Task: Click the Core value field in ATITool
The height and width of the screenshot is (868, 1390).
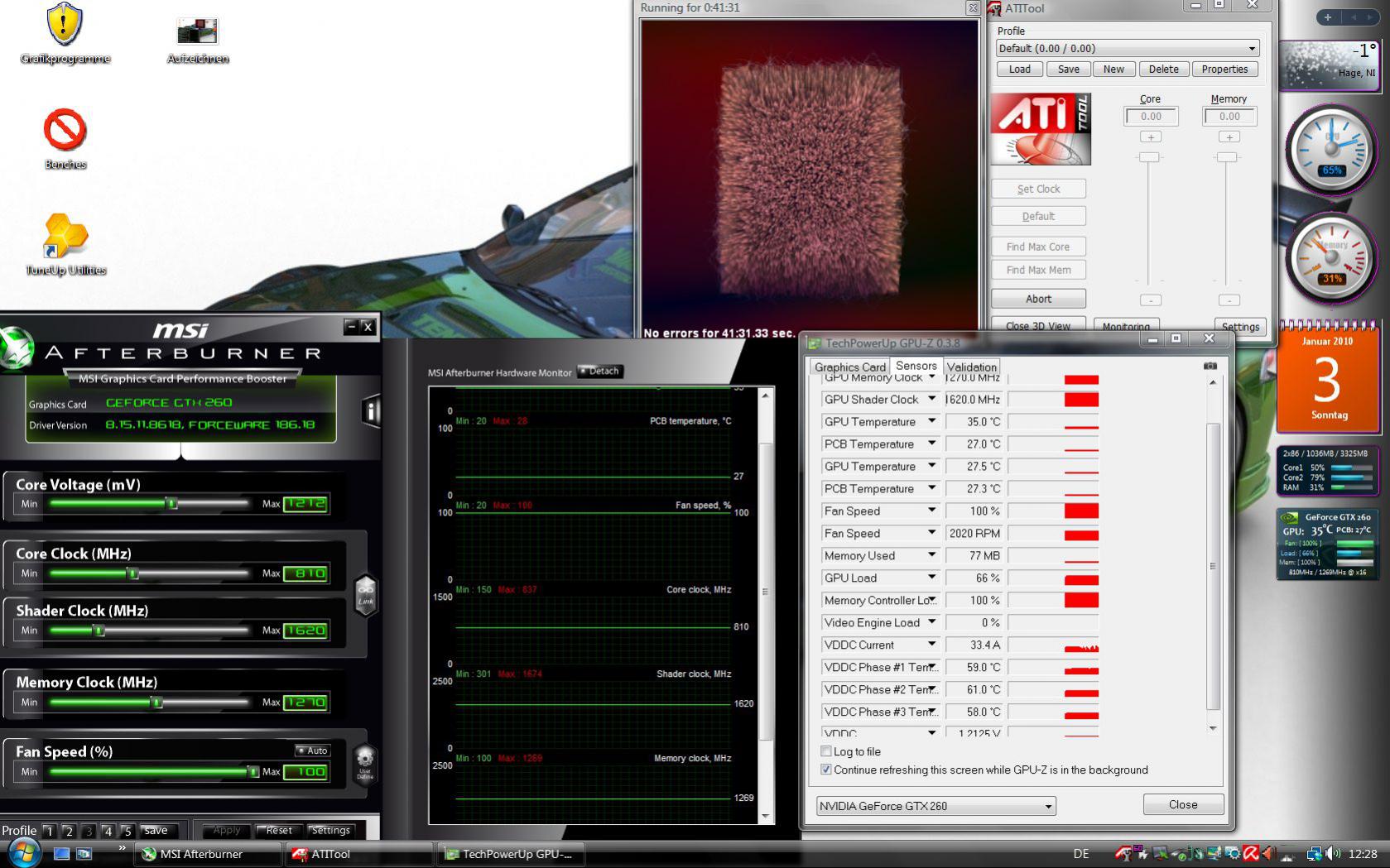Action: pyautogui.click(x=1151, y=117)
